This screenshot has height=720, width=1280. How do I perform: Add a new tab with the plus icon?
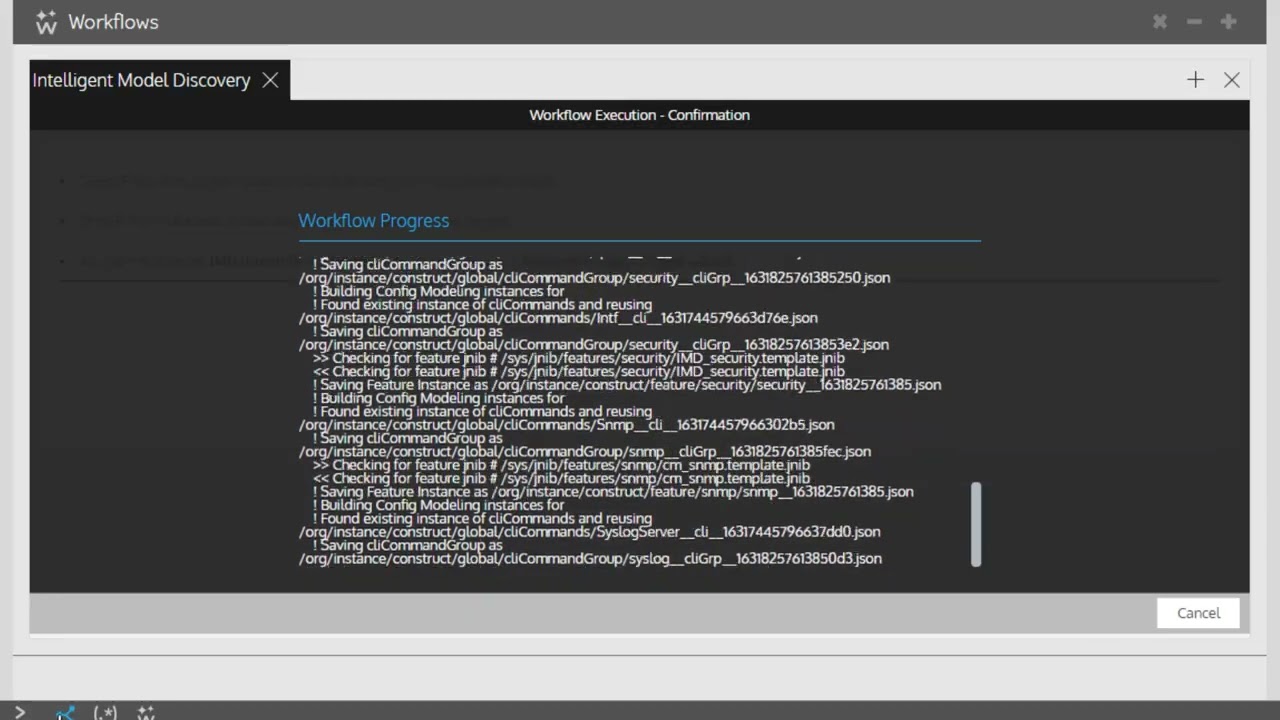(x=1195, y=80)
